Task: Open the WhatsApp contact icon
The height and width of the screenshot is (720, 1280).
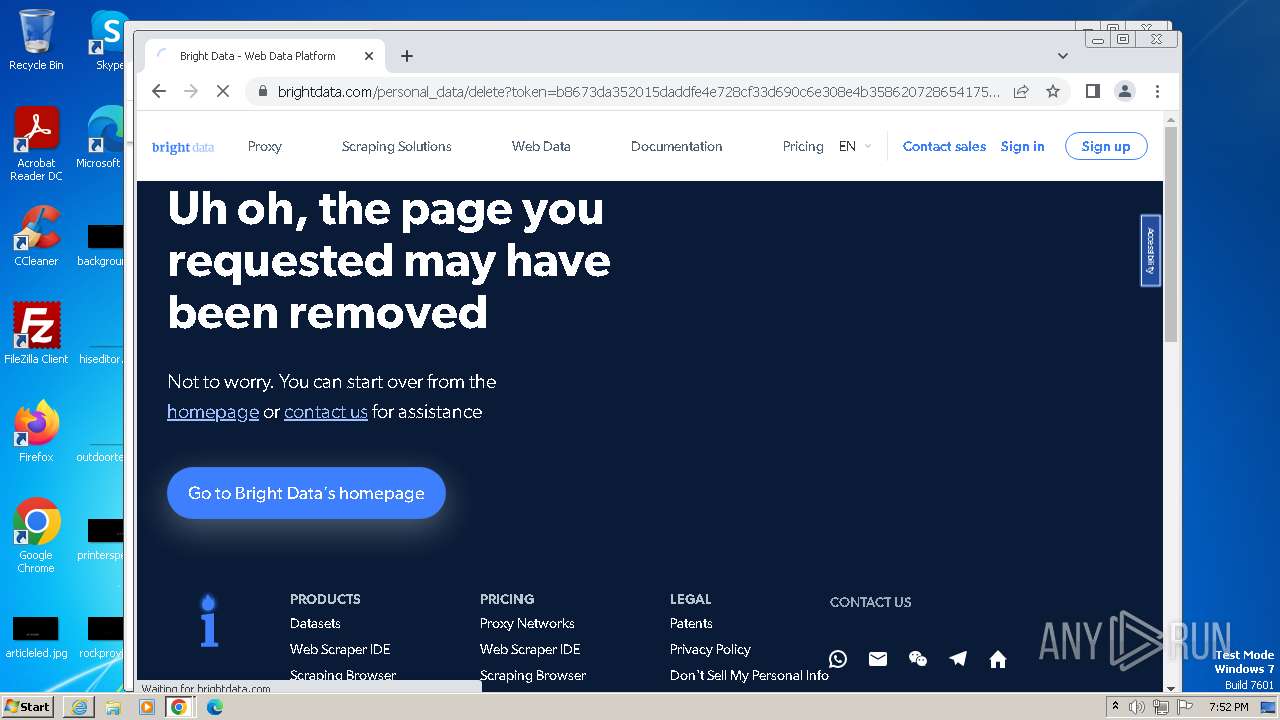Action: click(x=838, y=659)
